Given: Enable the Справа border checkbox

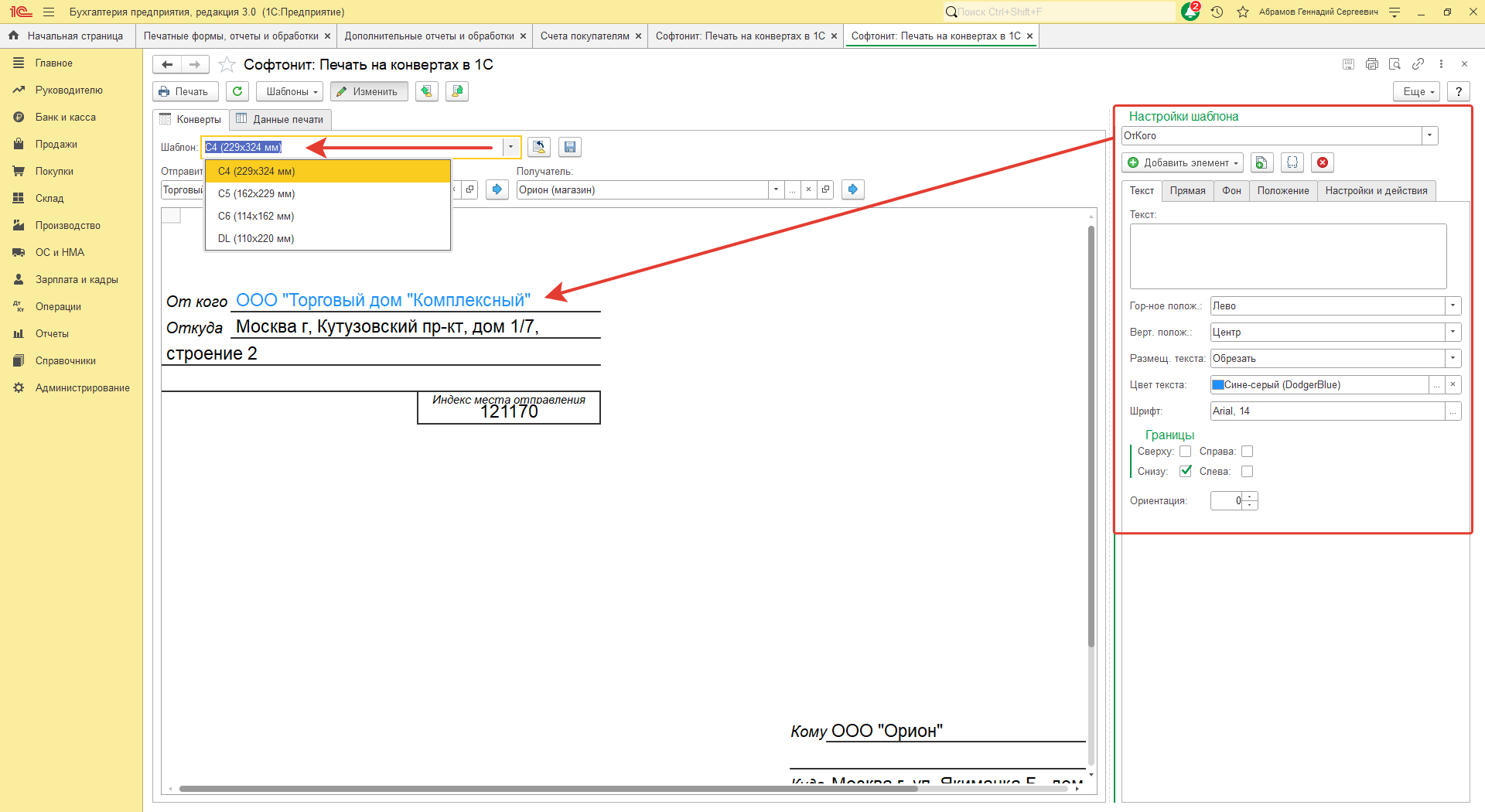Looking at the screenshot, I should [1247, 452].
